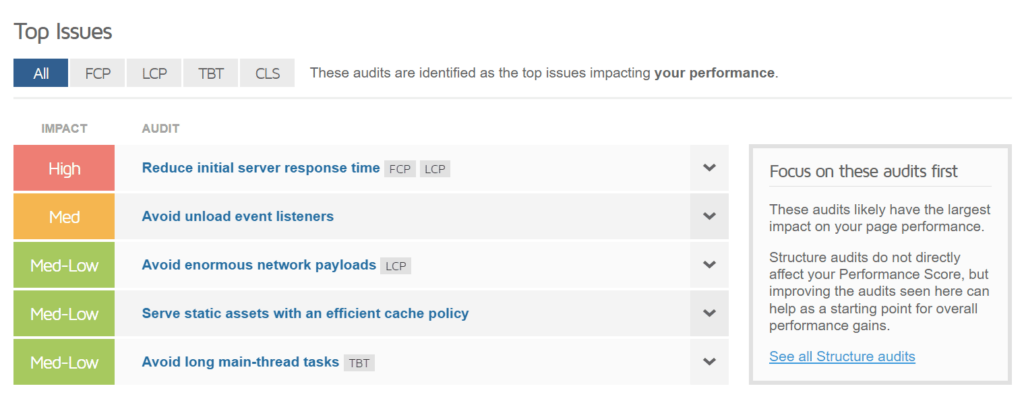Open Serve static assets with efficient cache policy

click(x=305, y=313)
